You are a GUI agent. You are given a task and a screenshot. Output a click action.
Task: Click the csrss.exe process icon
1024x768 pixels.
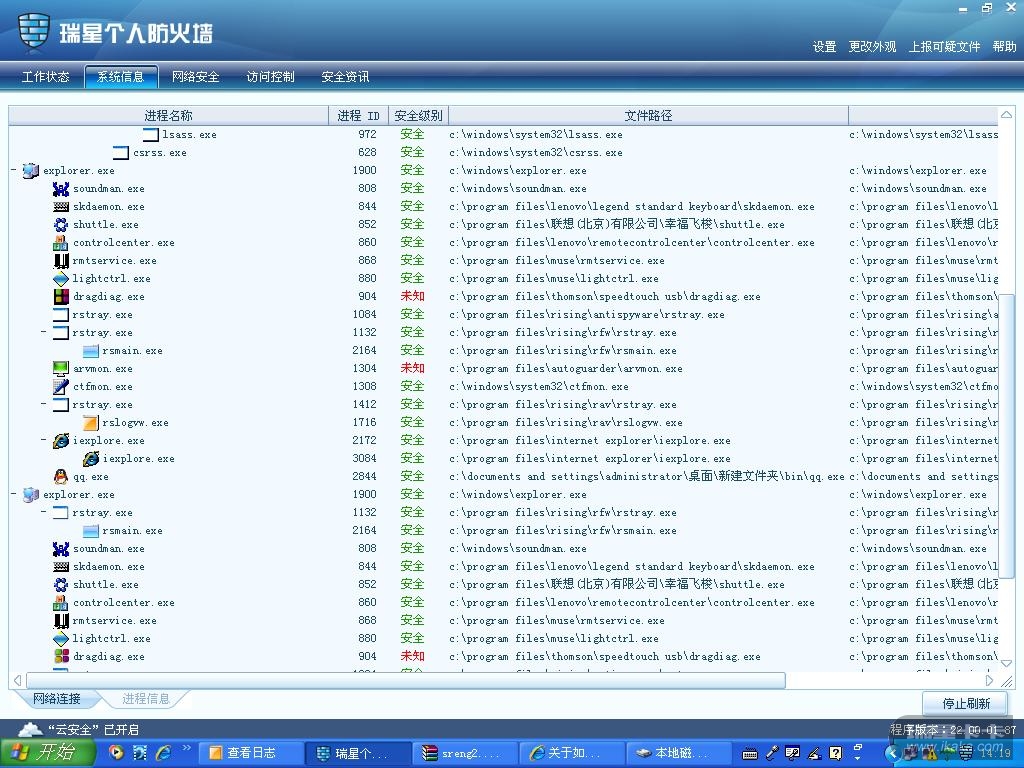121,153
